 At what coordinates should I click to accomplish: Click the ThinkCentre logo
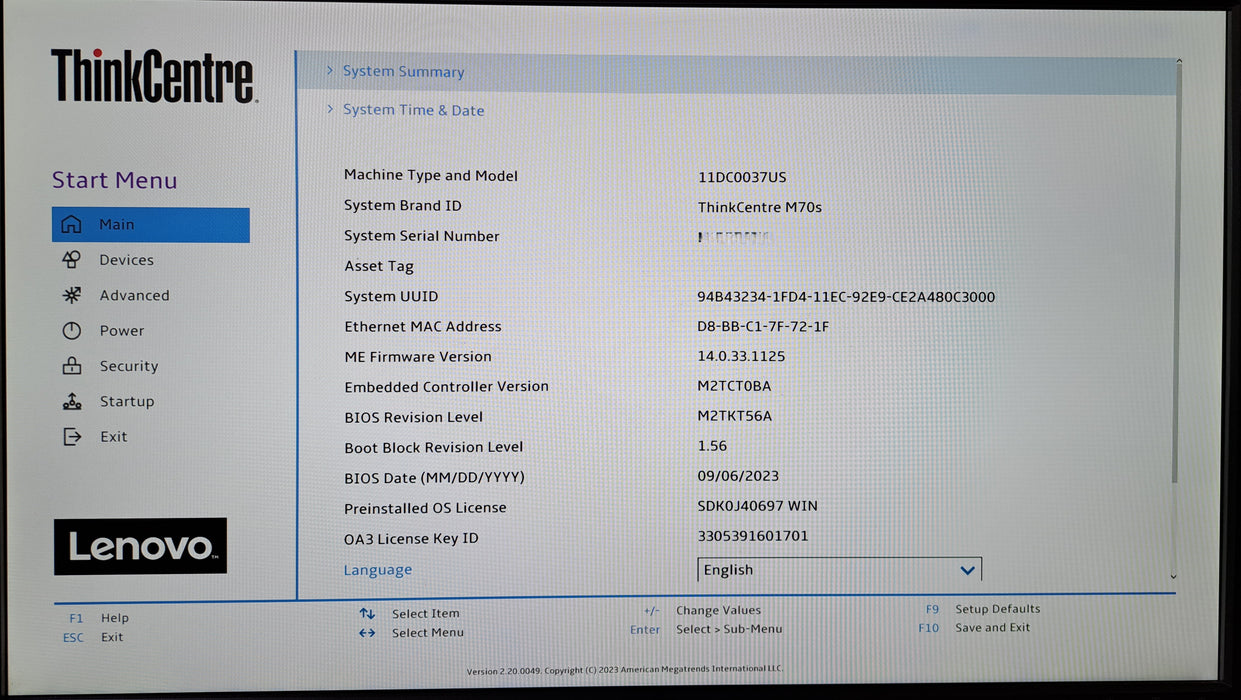click(x=153, y=76)
